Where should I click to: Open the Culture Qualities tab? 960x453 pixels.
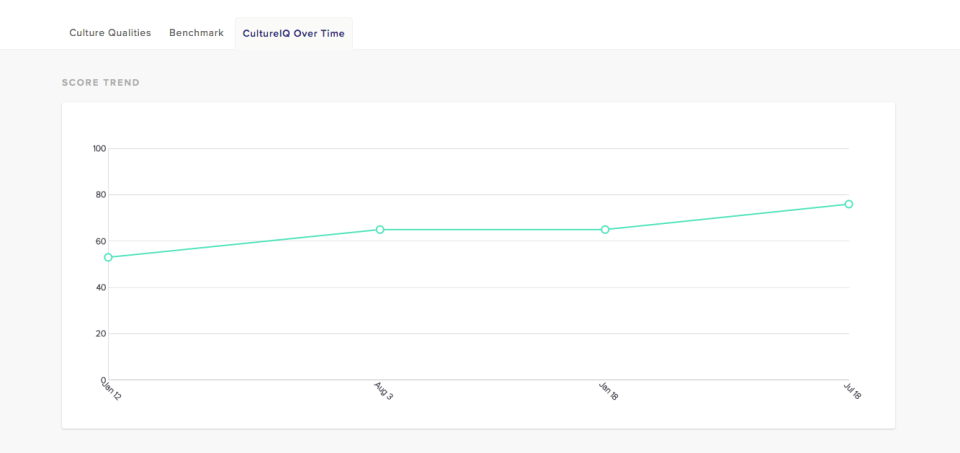pyautogui.click(x=110, y=33)
